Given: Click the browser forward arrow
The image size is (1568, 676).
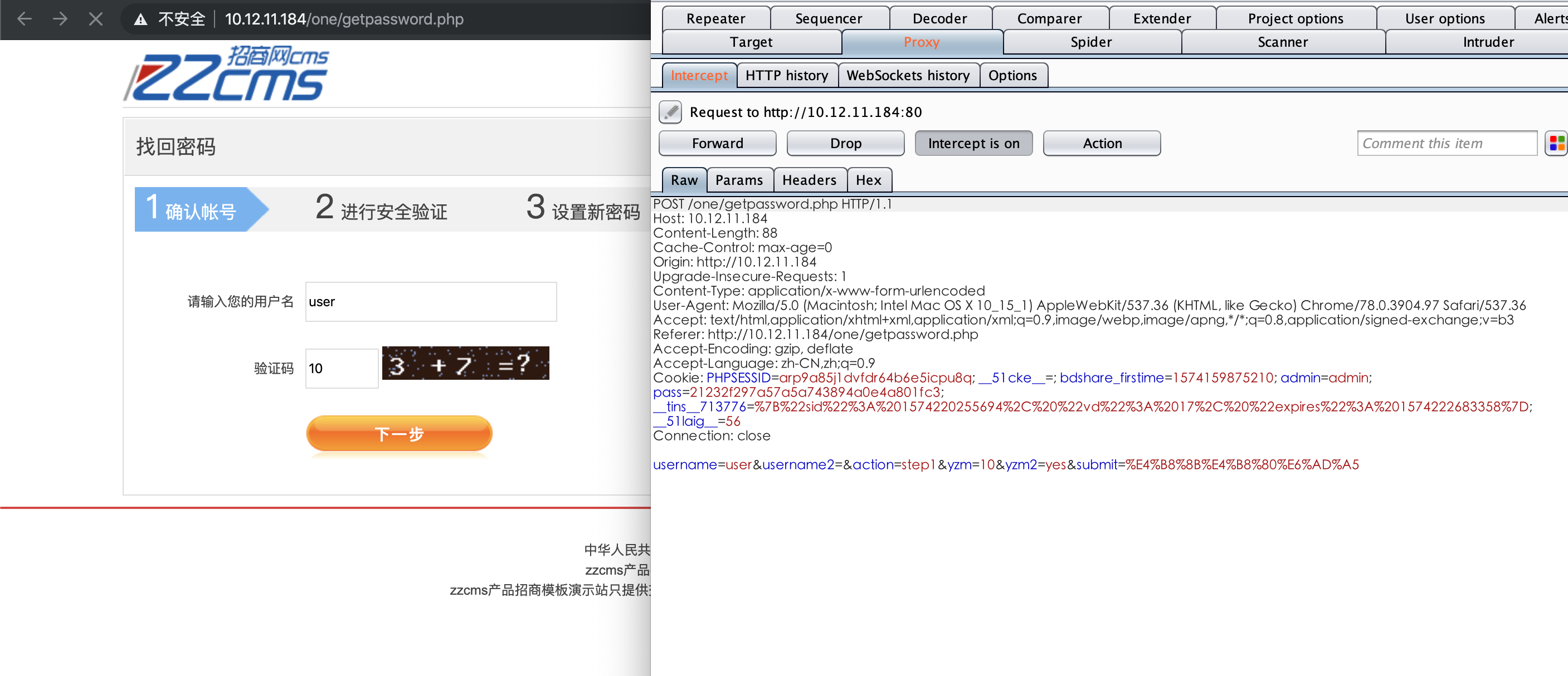Looking at the screenshot, I should pyautogui.click(x=60, y=19).
